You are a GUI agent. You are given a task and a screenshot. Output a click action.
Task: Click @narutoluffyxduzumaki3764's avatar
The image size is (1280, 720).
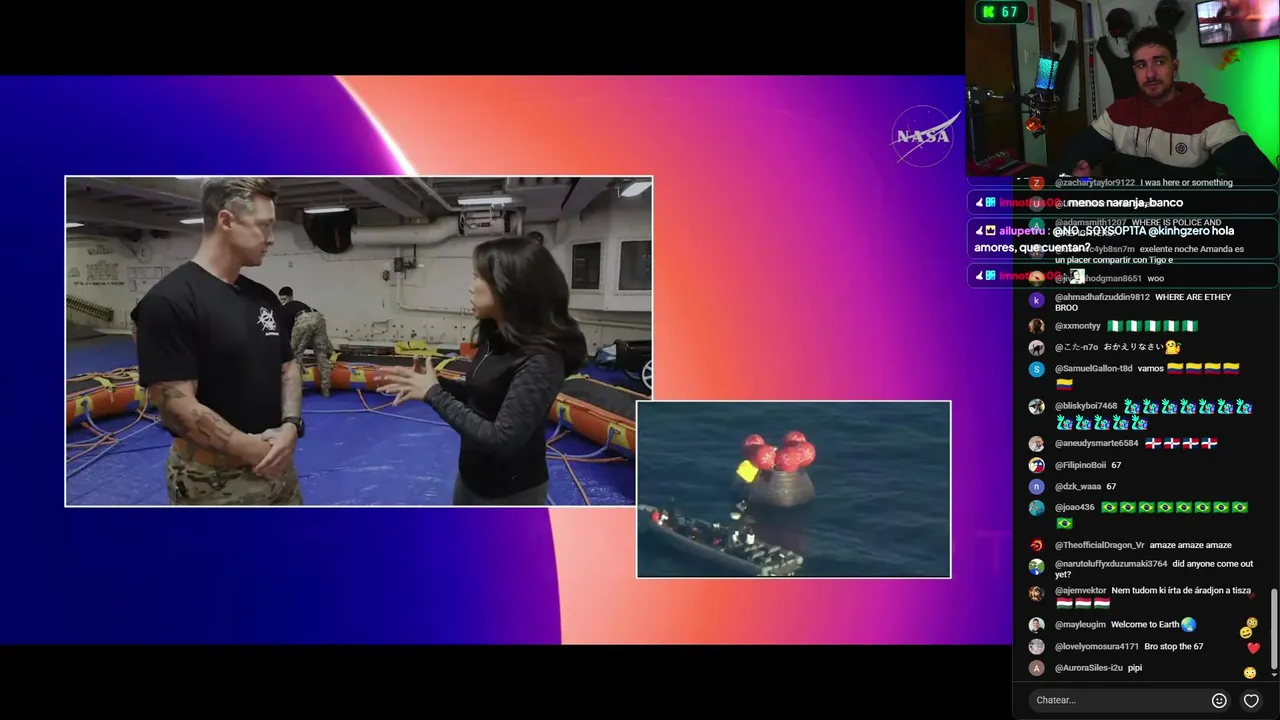(1036, 566)
